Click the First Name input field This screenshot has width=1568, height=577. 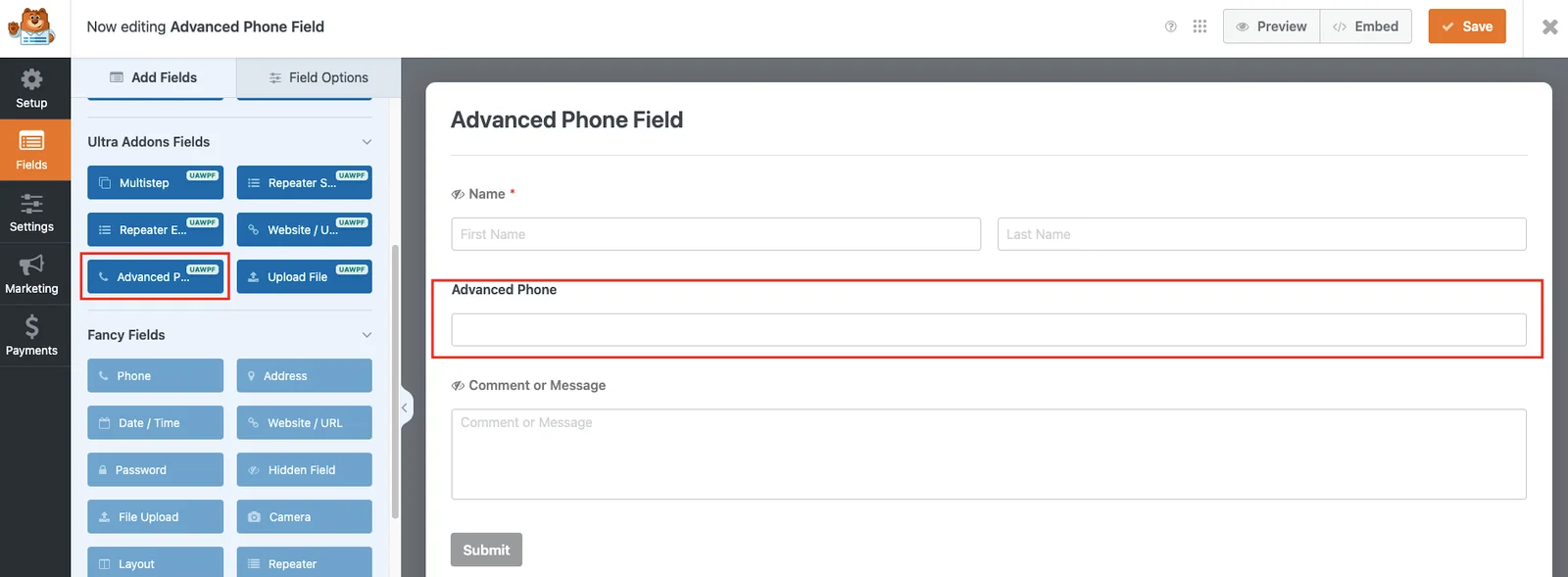pyautogui.click(x=715, y=234)
